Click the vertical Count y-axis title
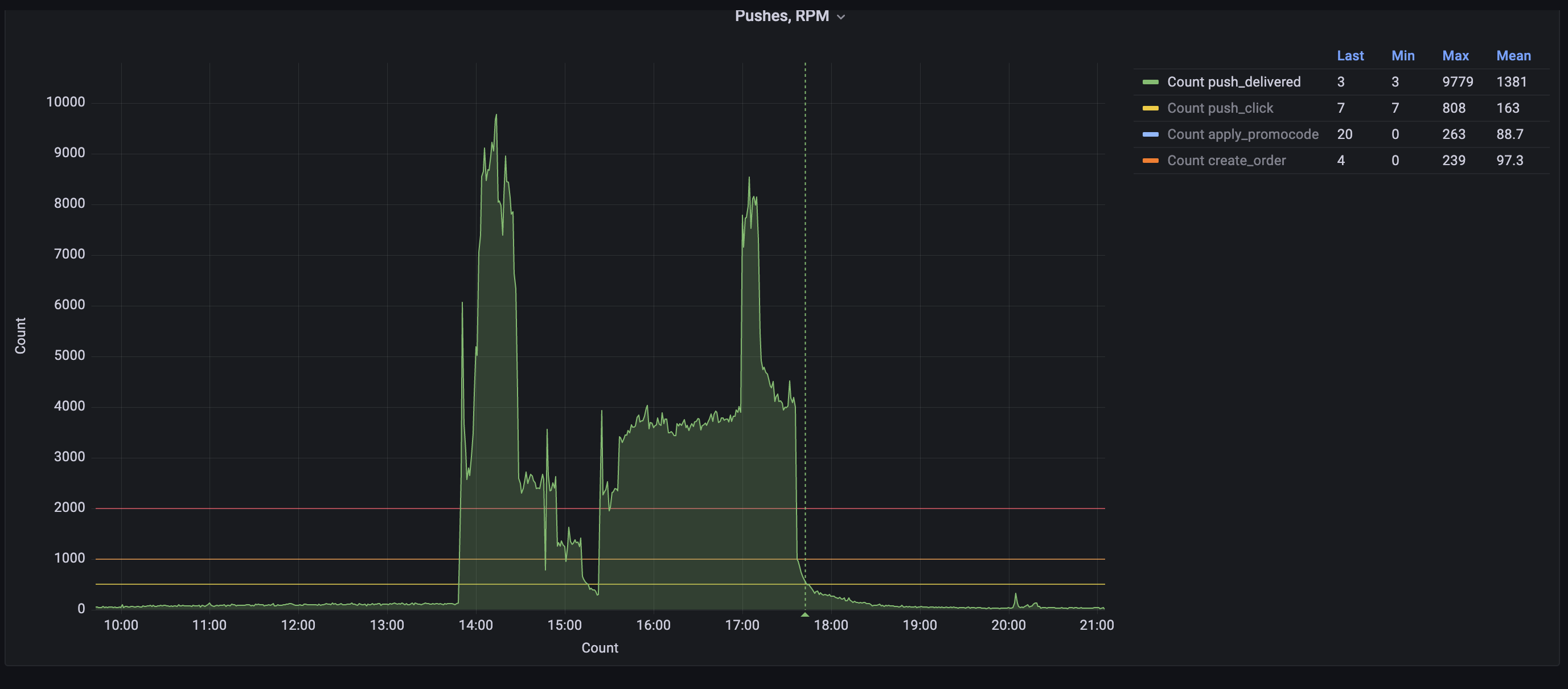The height and width of the screenshot is (689, 1568). [x=20, y=335]
